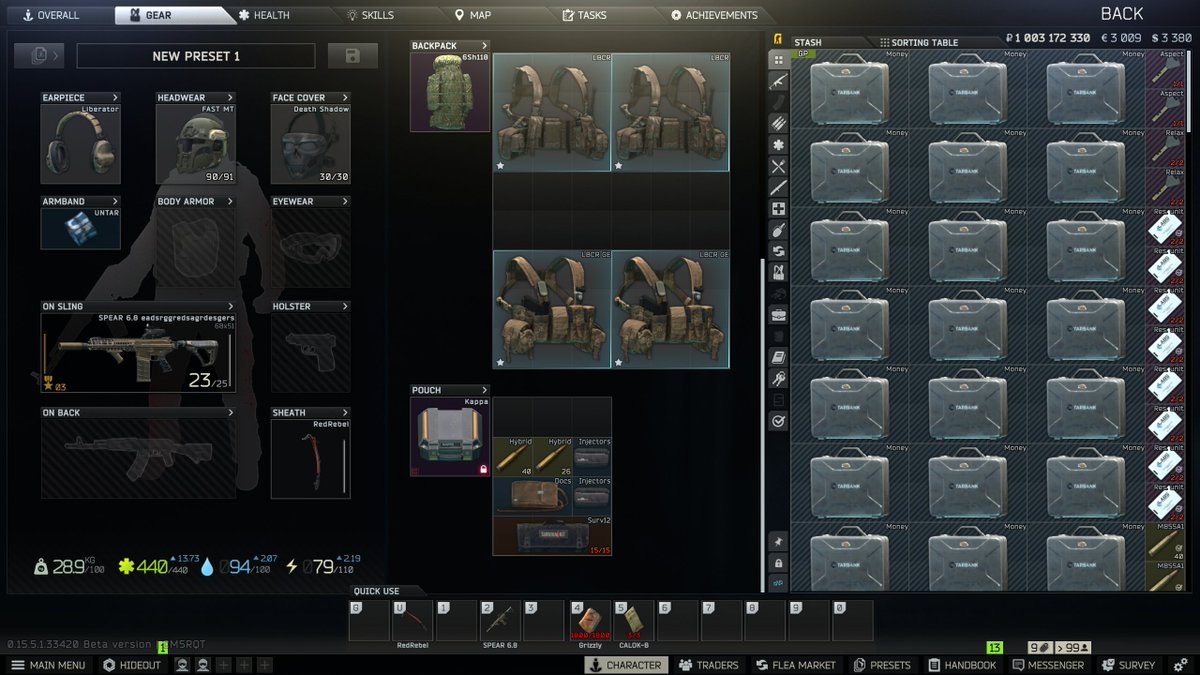Open the Tasks tab
Viewport: 1200px width, 675px height.
[585, 15]
